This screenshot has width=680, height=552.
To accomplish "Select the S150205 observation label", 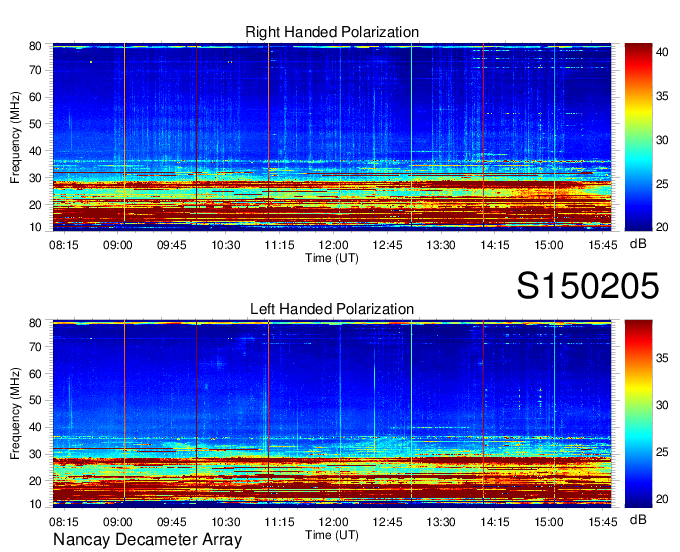I will click(588, 286).
